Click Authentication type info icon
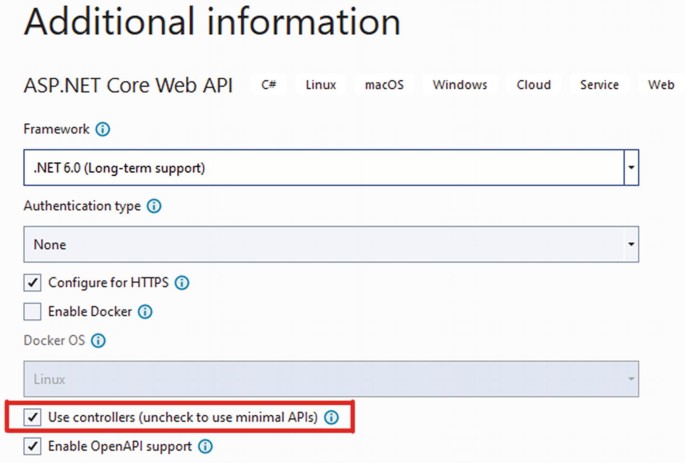This screenshot has width=685, height=463. coord(154,206)
